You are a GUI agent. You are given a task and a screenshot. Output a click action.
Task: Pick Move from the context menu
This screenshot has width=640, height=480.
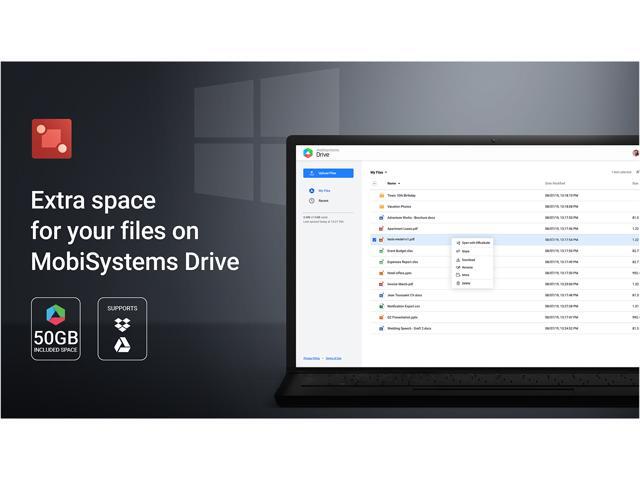tap(473, 275)
